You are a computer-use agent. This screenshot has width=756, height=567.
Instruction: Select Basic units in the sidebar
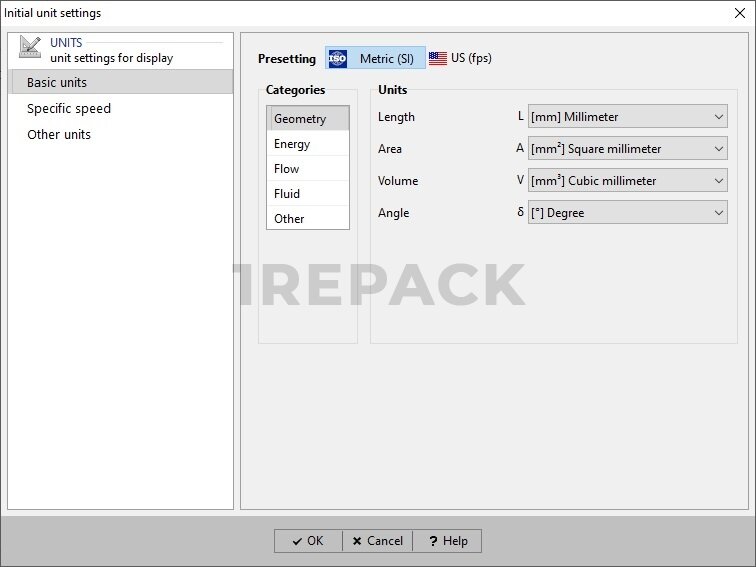(x=57, y=82)
